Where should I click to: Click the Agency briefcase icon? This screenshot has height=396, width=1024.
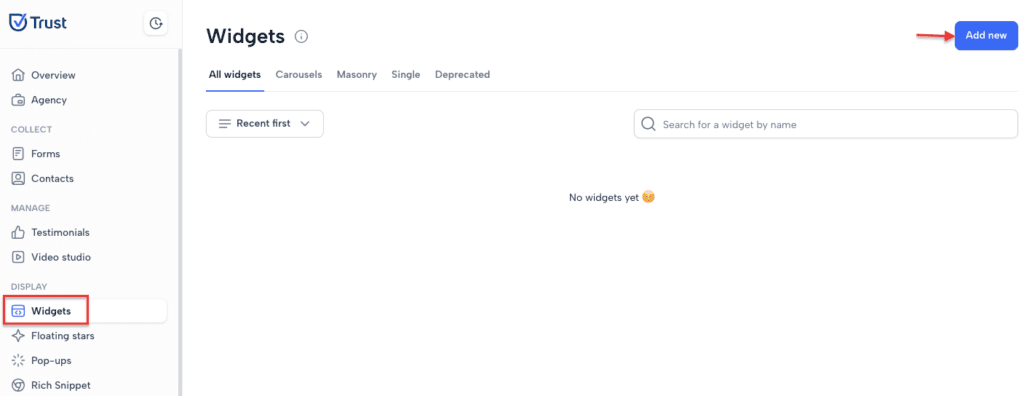click(18, 100)
